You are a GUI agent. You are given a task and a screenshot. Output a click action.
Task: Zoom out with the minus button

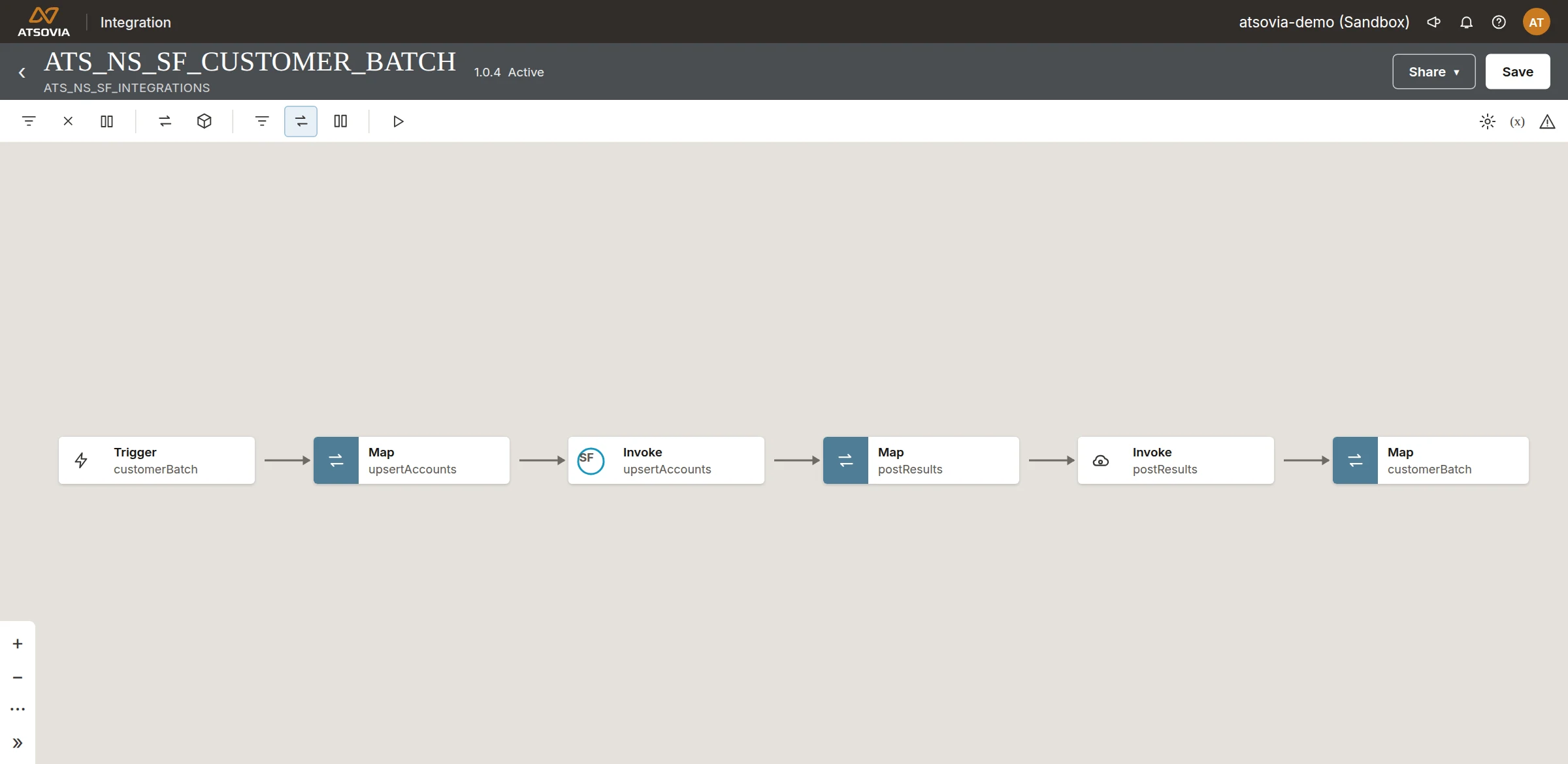(18, 678)
